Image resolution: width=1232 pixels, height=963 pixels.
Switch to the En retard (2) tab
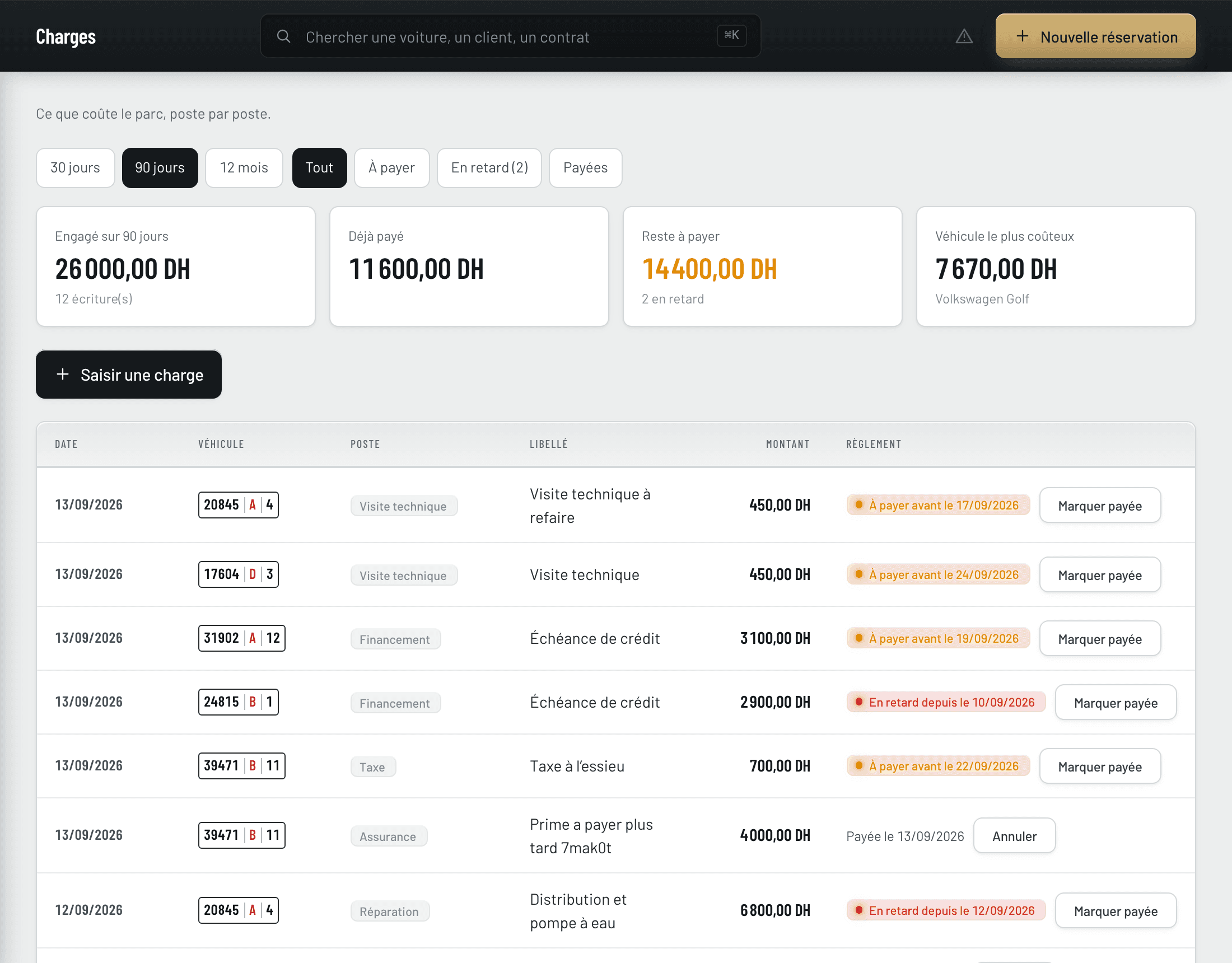[x=489, y=167]
